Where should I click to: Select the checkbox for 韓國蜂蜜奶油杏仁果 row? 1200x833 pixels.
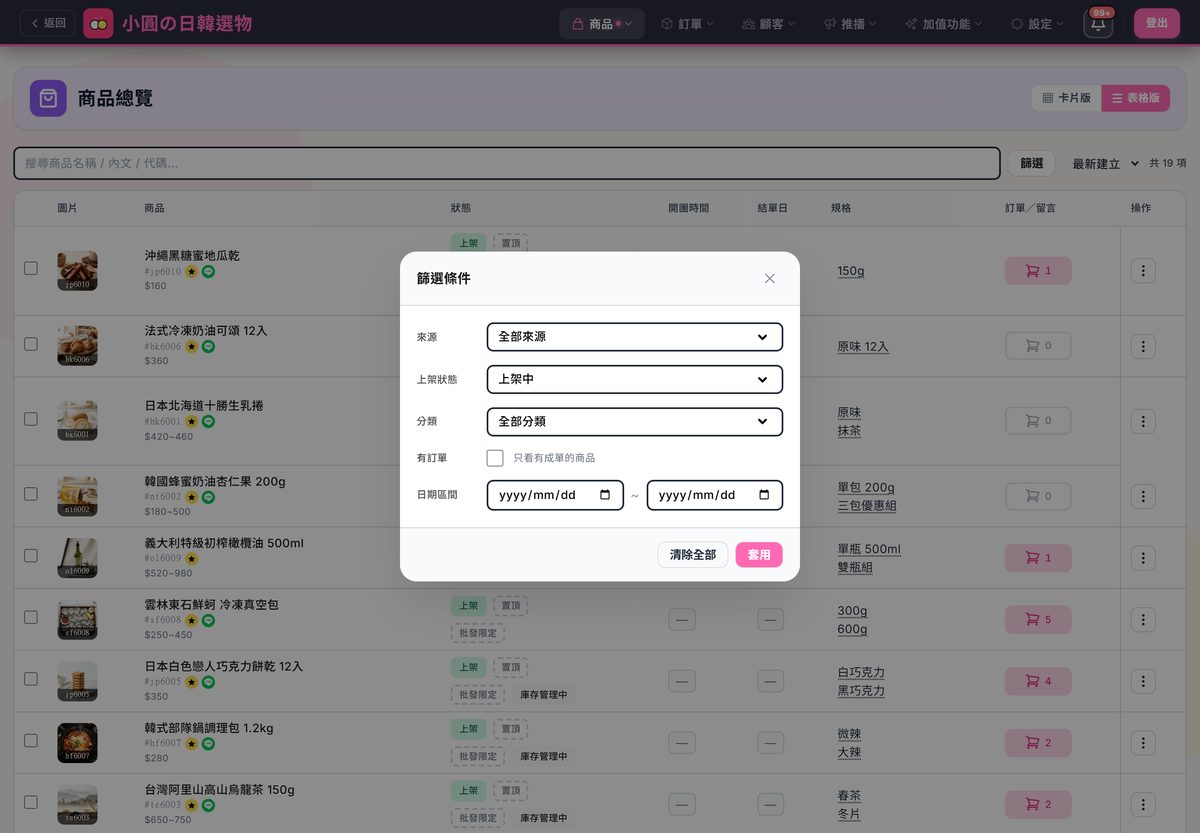[x=31, y=494]
